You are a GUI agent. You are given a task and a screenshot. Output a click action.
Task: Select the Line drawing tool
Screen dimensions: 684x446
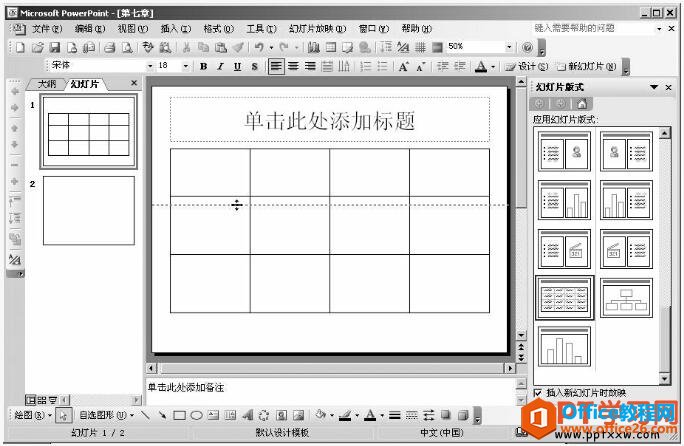[x=145, y=415]
